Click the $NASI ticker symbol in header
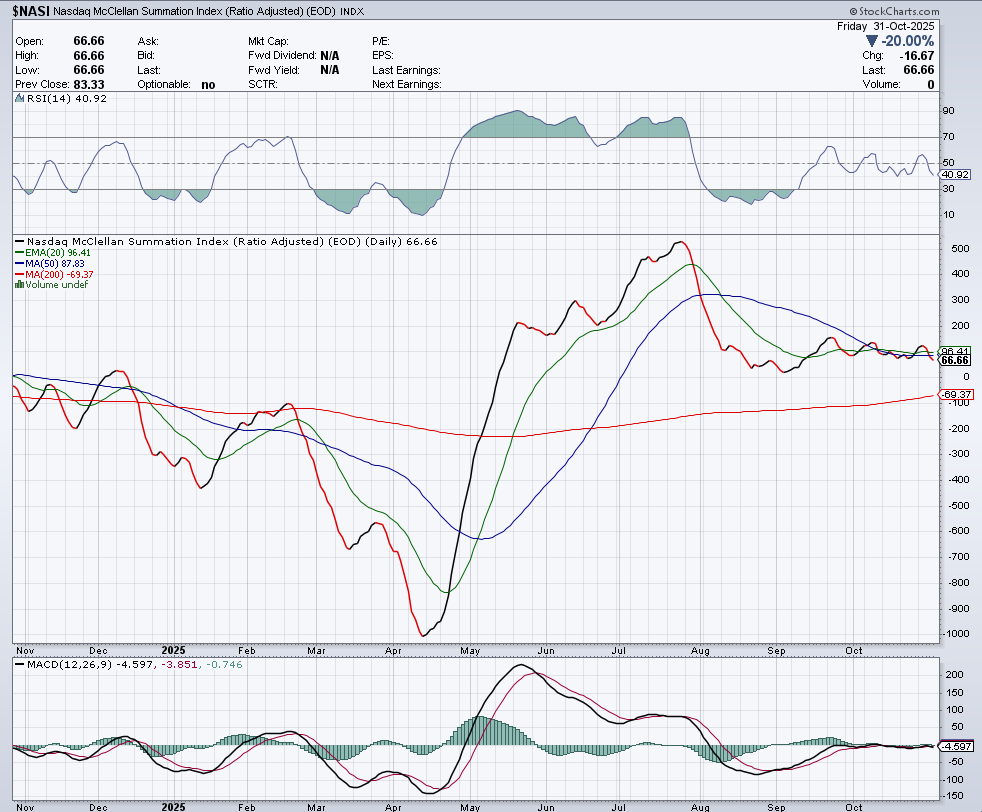 (x=31, y=11)
